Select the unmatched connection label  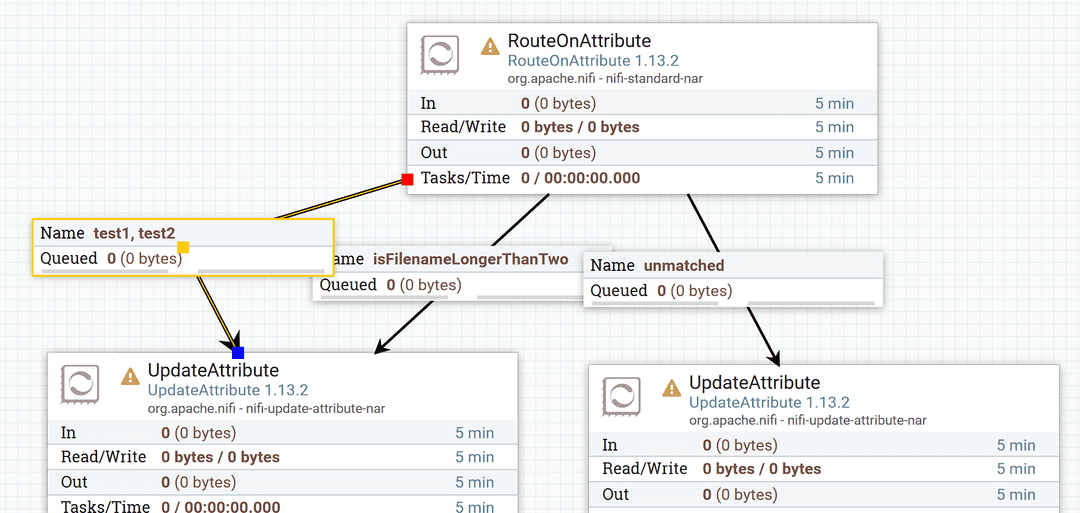click(x=734, y=279)
